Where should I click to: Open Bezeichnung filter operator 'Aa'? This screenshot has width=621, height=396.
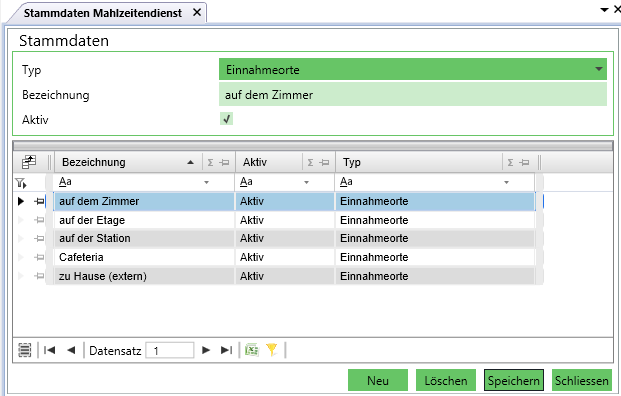(x=65, y=182)
